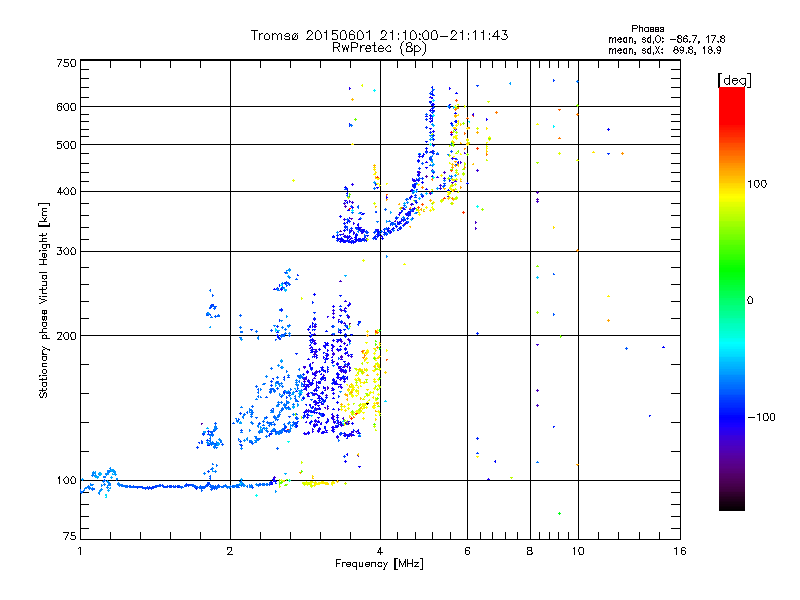This screenshot has height=600, width=800.
Task: Click the colorbar "-100" tick label
Action: [x=761, y=417]
